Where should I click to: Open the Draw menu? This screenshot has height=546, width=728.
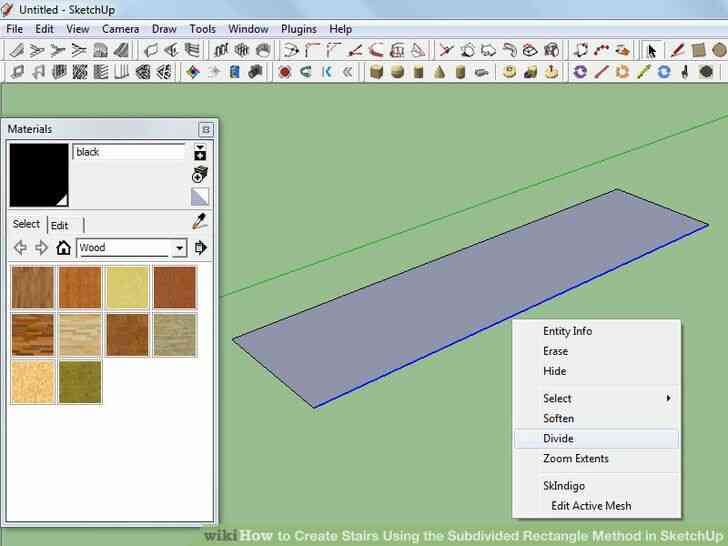coord(164,29)
